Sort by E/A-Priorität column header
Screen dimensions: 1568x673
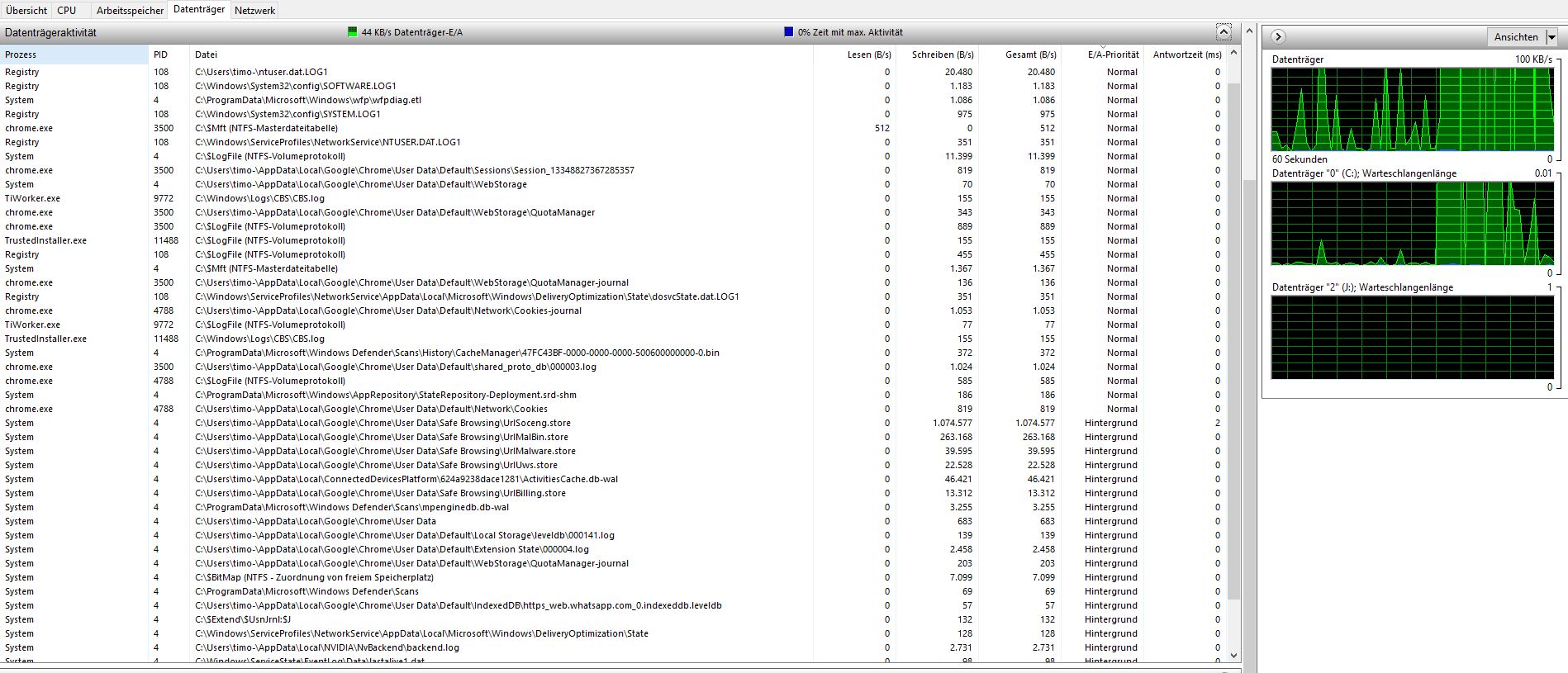pos(1103,55)
